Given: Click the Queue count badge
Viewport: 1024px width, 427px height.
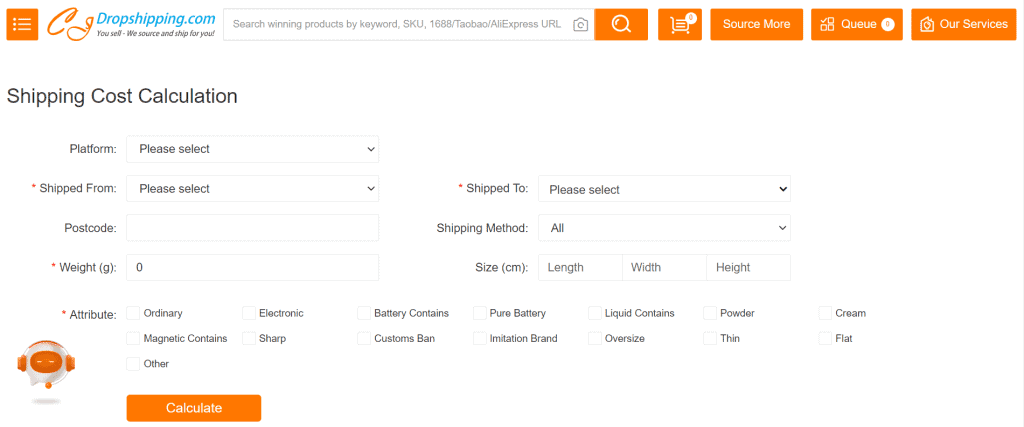Looking at the screenshot, I should tap(888, 25).
